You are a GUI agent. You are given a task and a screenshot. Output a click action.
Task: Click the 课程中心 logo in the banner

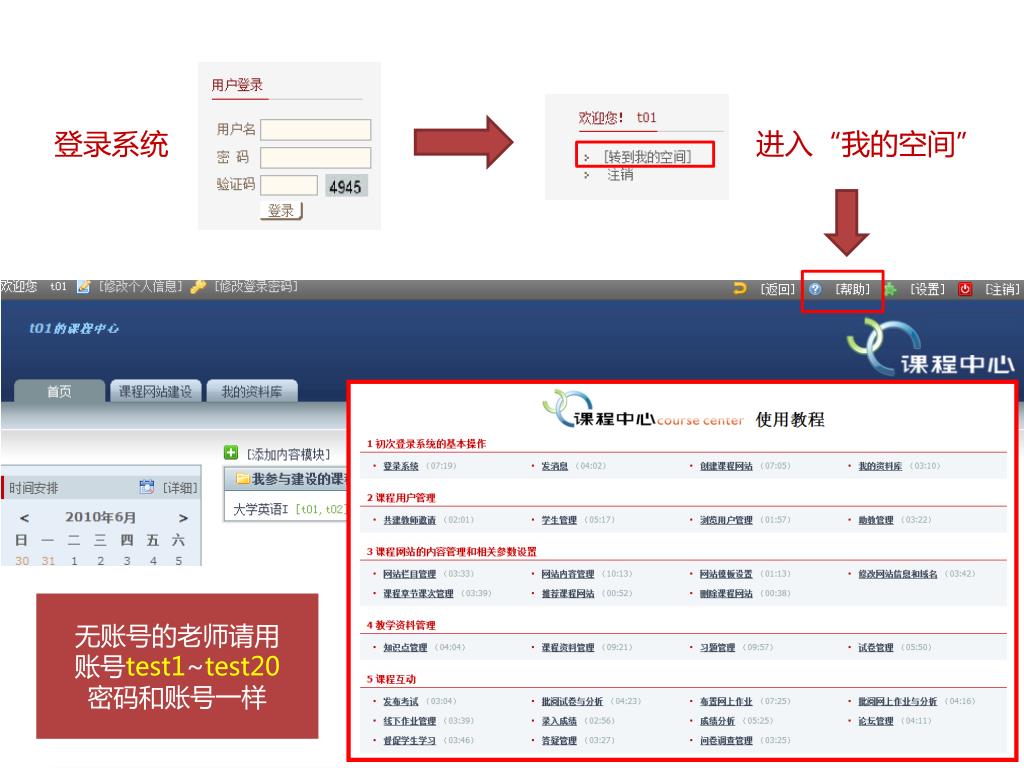[930, 348]
